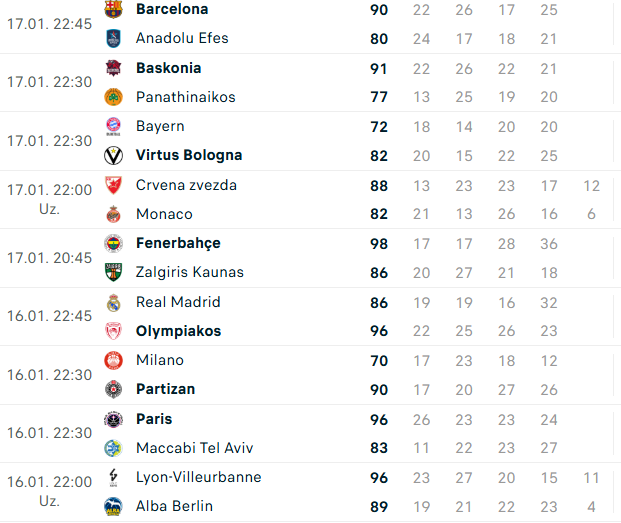The width and height of the screenshot is (621, 523).
Task: Click the Partizan black-and-white crest
Action: tap(113, 390)
